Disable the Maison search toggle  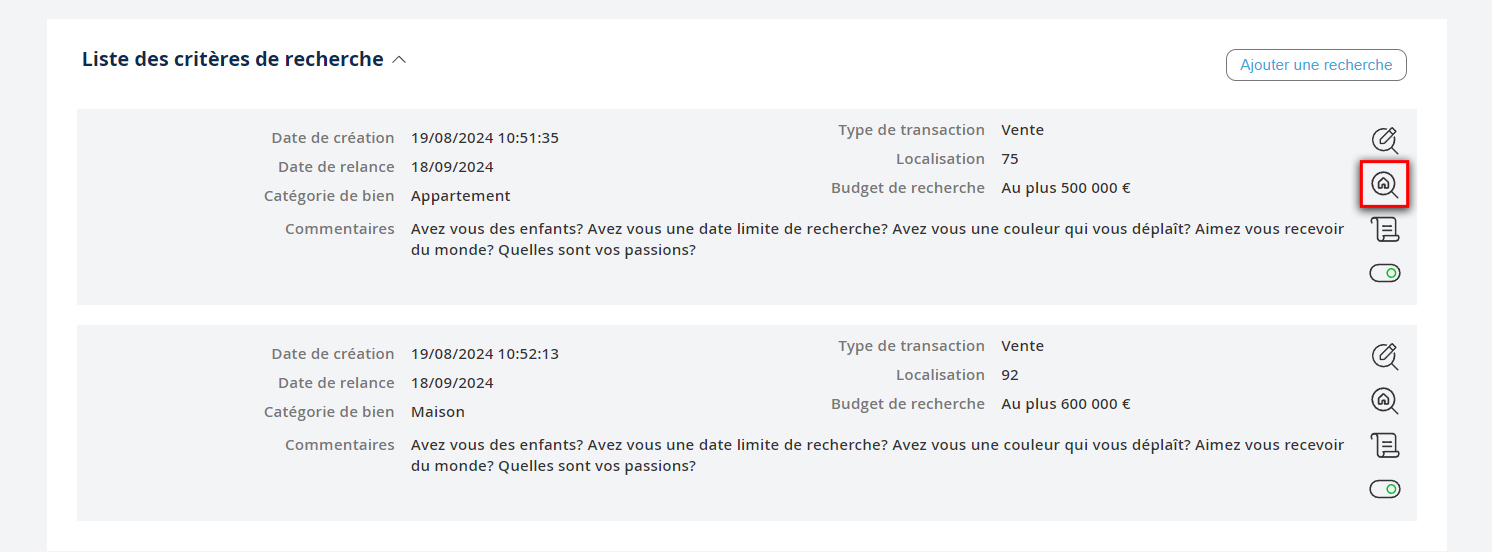click(1384, 489)
